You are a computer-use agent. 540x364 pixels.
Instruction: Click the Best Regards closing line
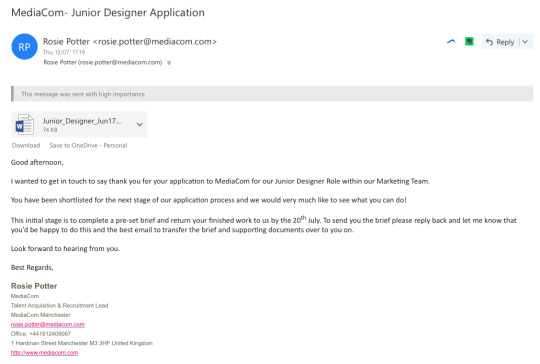click(x=32, y=268)
